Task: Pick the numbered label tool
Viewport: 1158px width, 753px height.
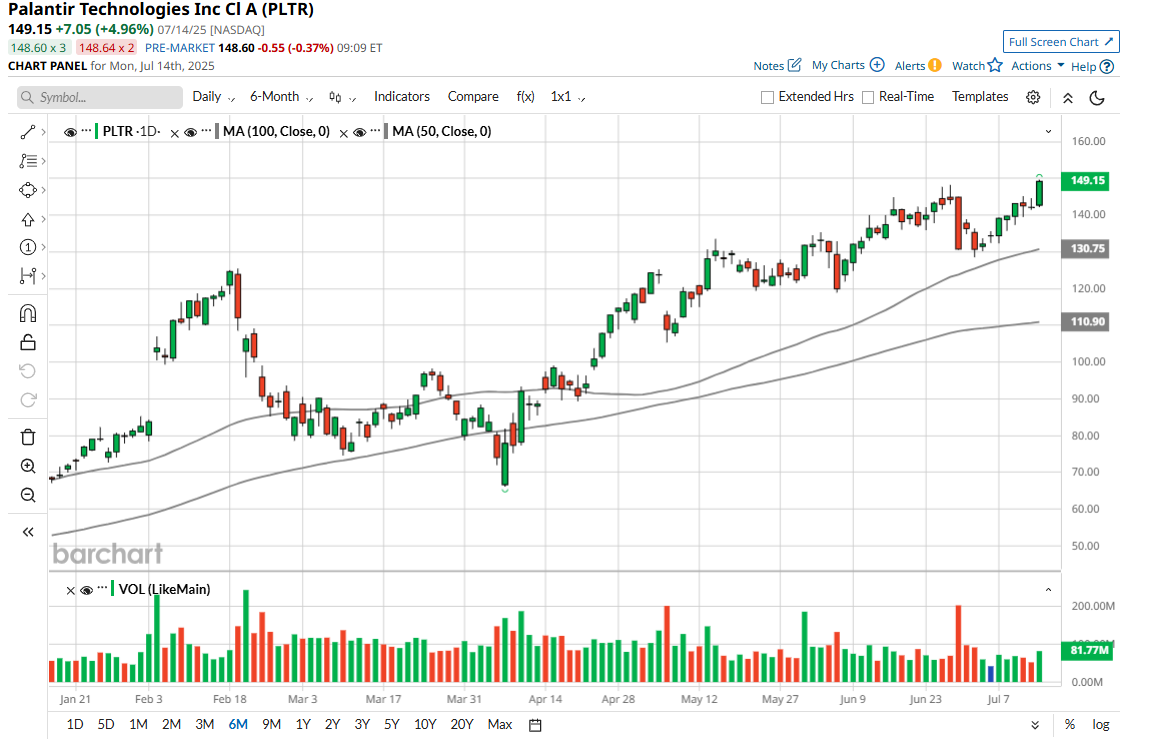Action: coord(27,247)
